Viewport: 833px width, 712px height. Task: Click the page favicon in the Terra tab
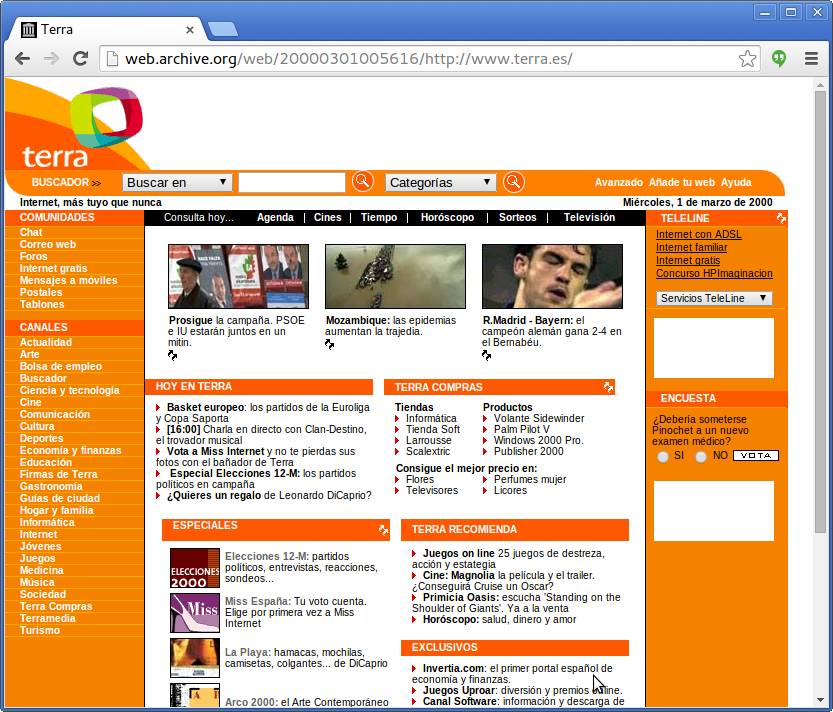pos(29,30)
